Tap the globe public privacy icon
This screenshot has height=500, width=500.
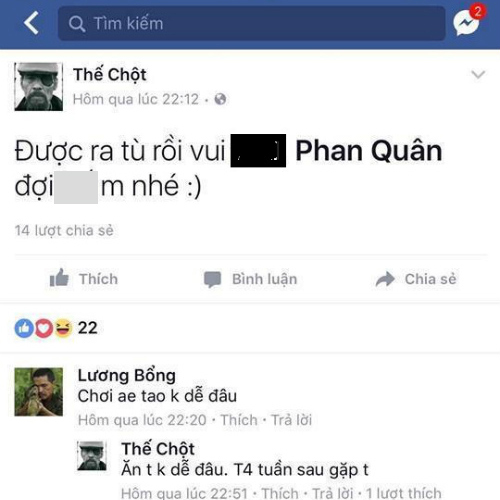click(x=220, y=99)
